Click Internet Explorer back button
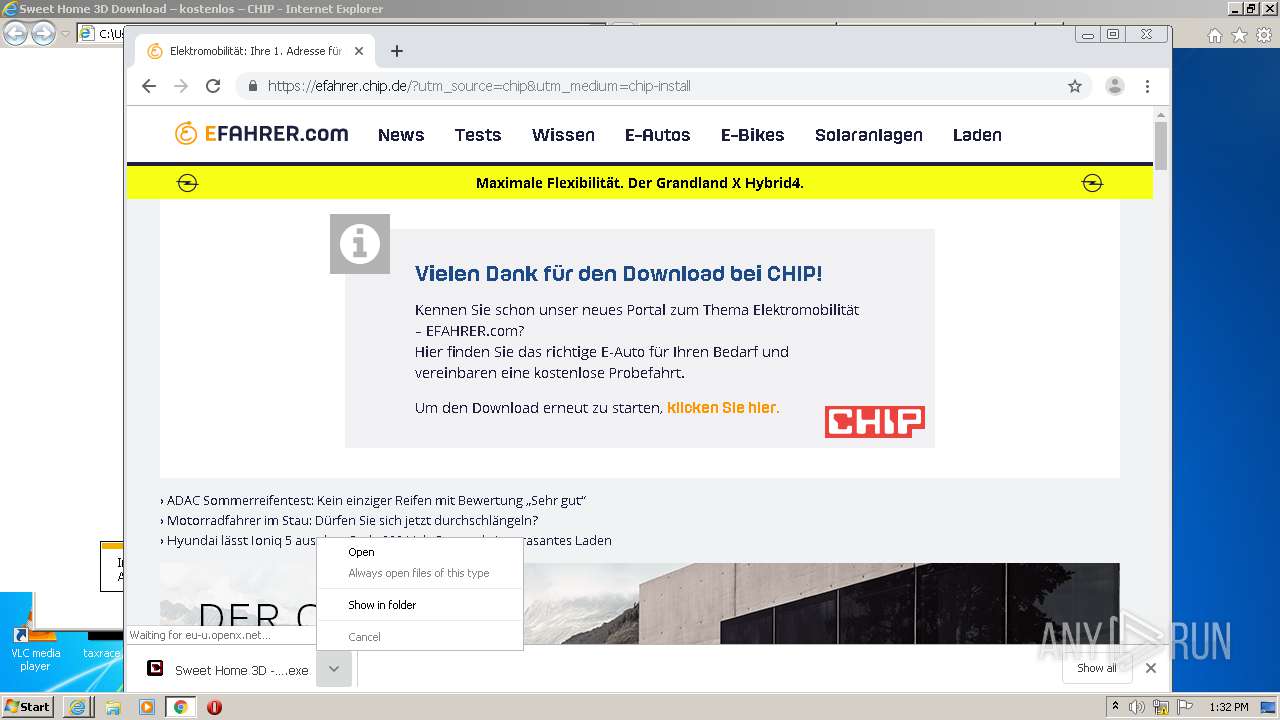Screen dimensions: 1280x720 (15, 33)
